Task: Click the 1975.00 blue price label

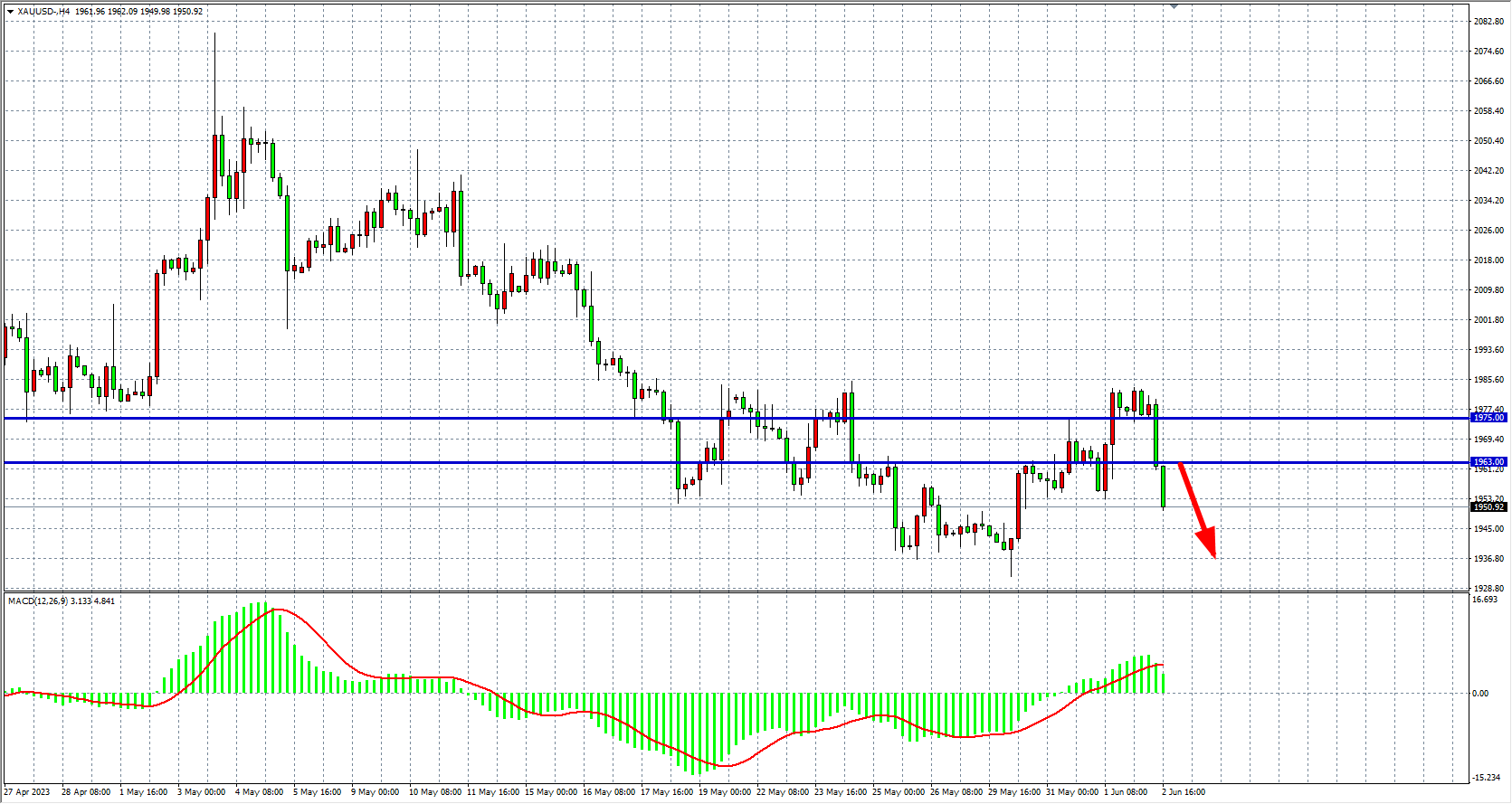Action: click(x=1488, y=418)
